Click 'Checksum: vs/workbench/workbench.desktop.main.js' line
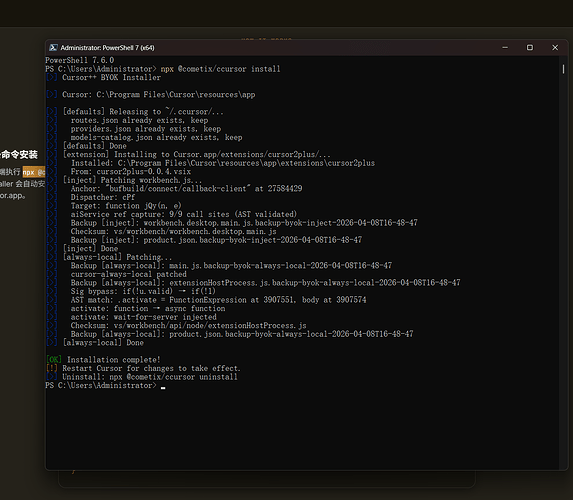573x500 pixels. 174,231
